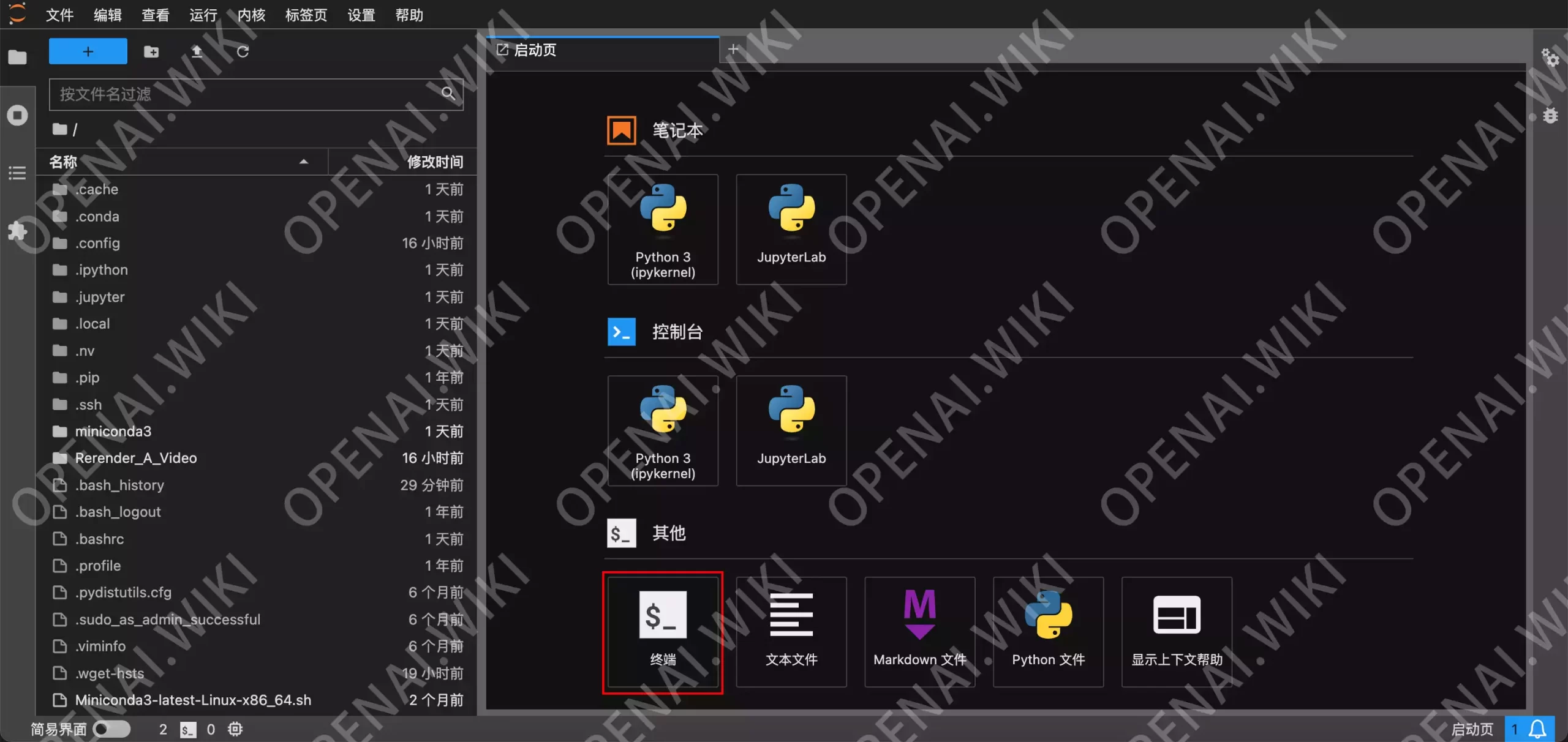Viewport: 1568px width, 742px height.
Task: Click new launcher button
Action: pos(88,51)
